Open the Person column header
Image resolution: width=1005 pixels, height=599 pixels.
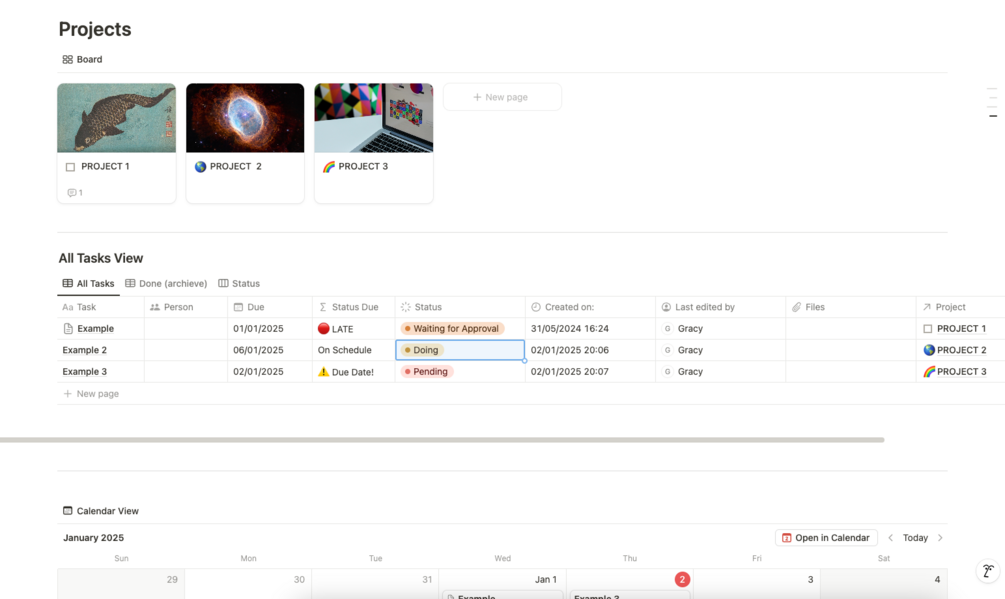(186, 308)
